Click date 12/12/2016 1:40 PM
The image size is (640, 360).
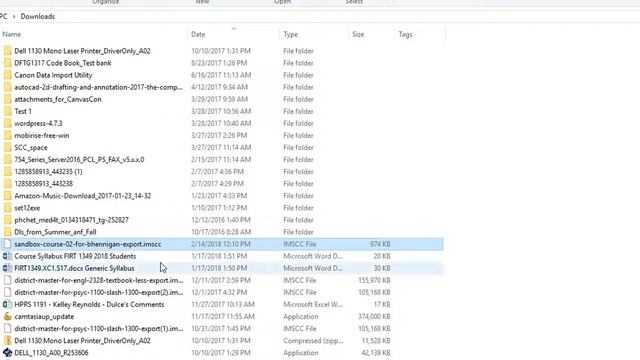tap(221, 220)
